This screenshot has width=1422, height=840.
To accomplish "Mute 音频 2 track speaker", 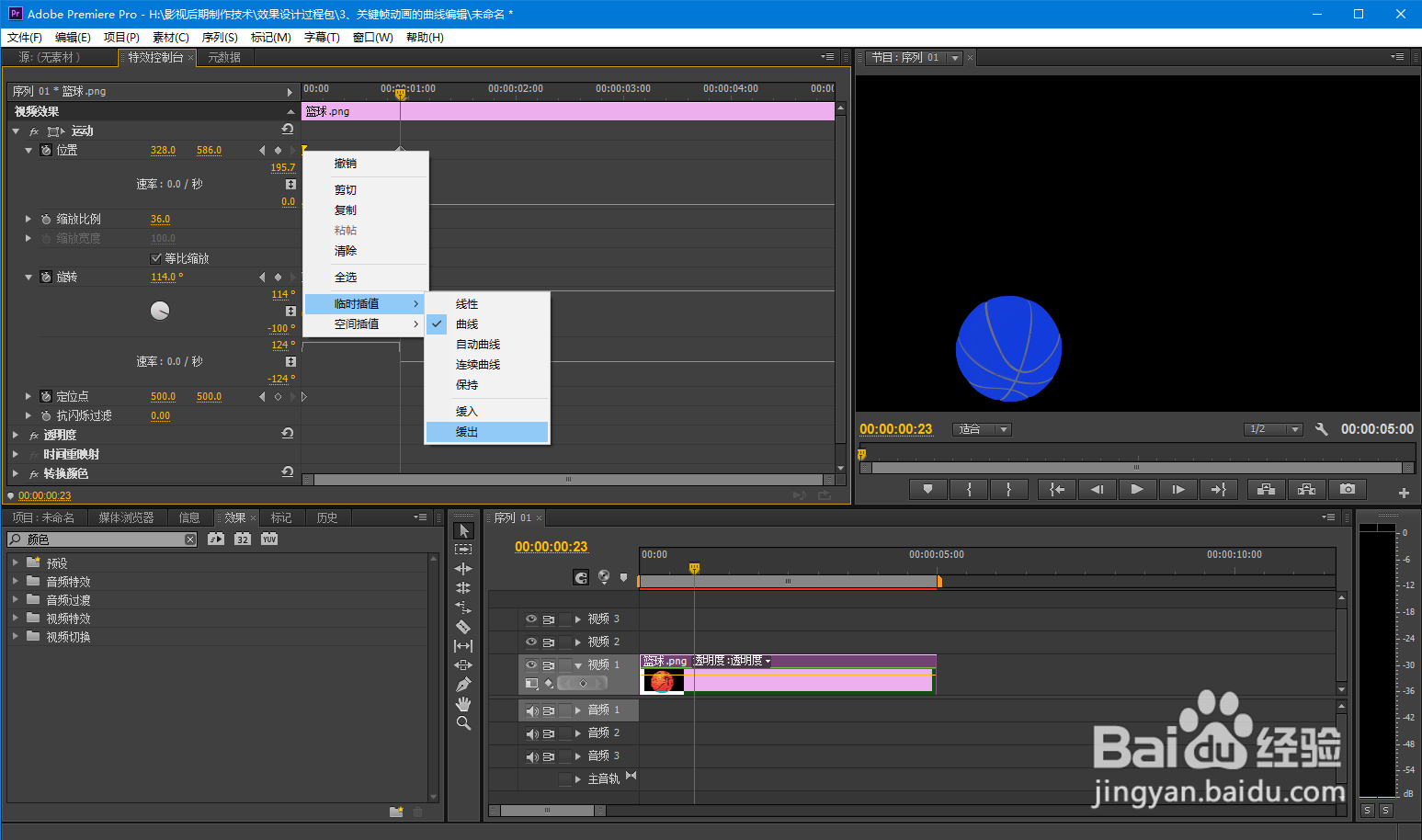I will pyautogui.click(x=531, y=733).
